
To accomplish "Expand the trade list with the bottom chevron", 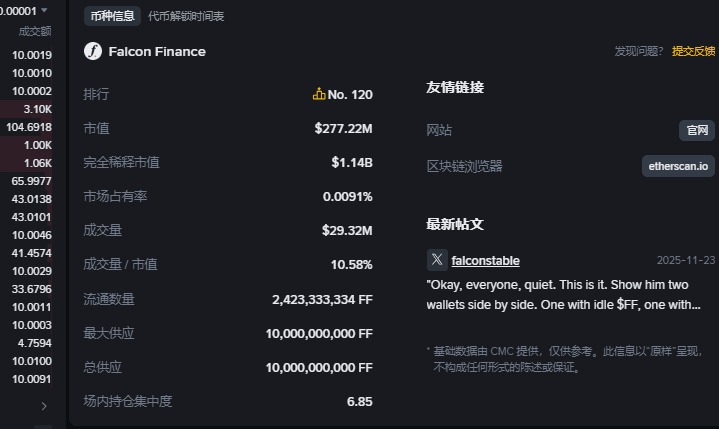I will 43,406.
